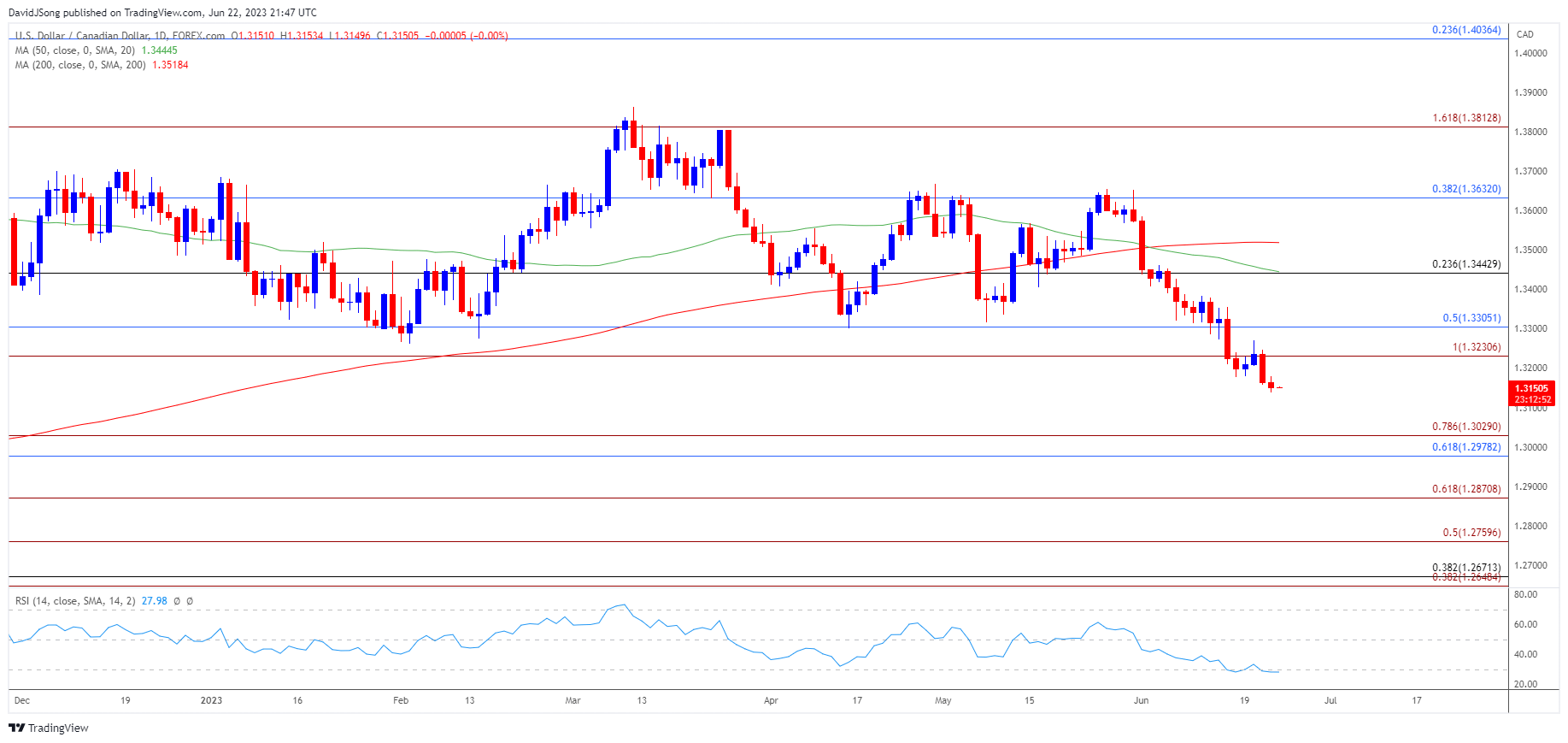Viewport: 1568px width, 743px height.
Task: Click 1.35000 on the price axis
Action: coord(1530,250)
